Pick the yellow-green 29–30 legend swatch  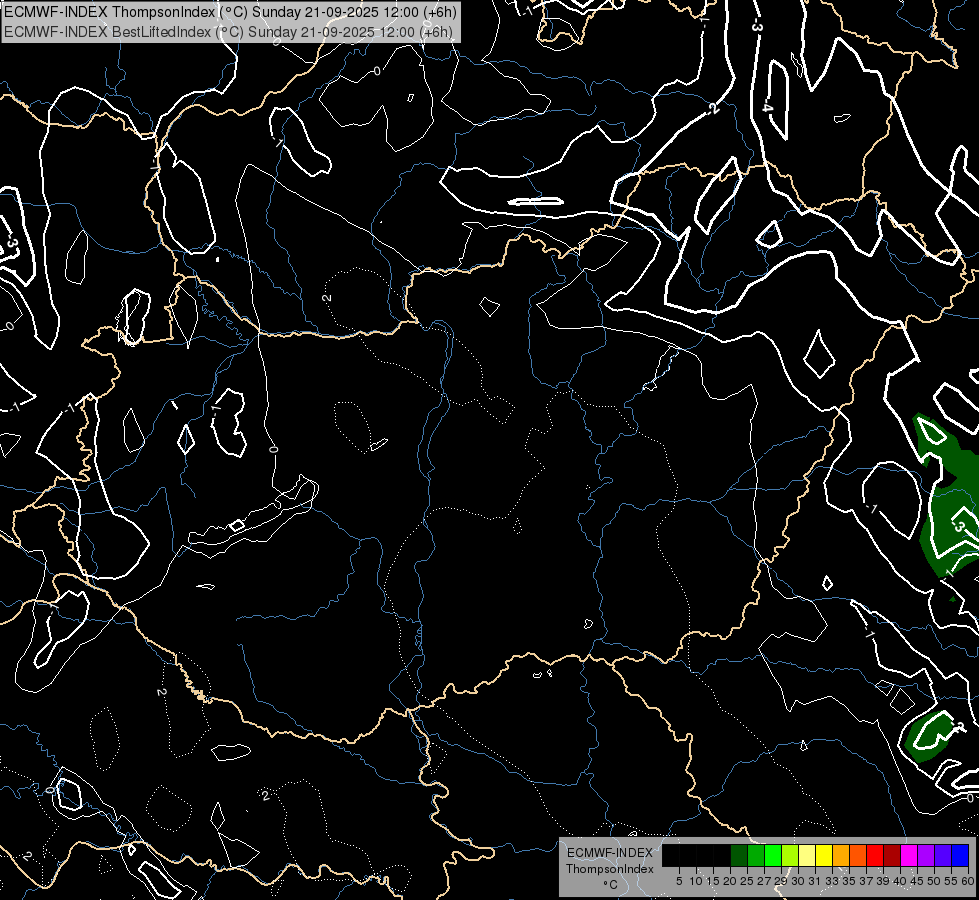point(790,855)
